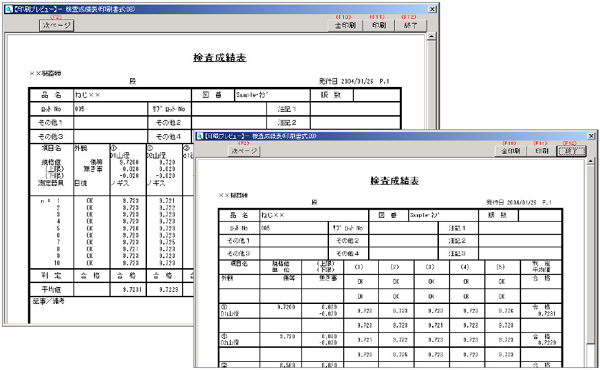Close the front print preview window
The image size is (600, 370).
click(x=591, y=136)
